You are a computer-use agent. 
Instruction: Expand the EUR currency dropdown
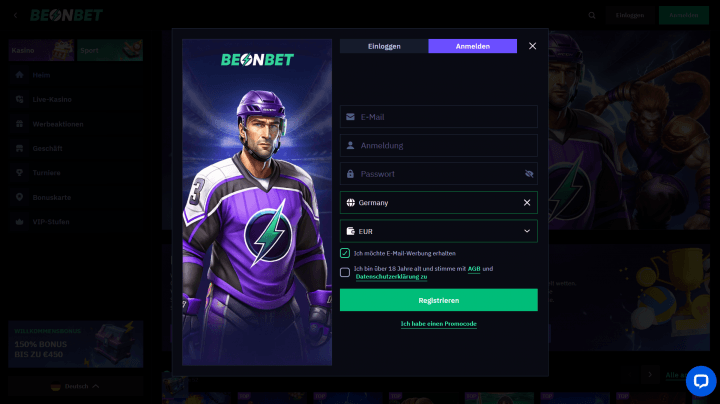coord(439,231)
